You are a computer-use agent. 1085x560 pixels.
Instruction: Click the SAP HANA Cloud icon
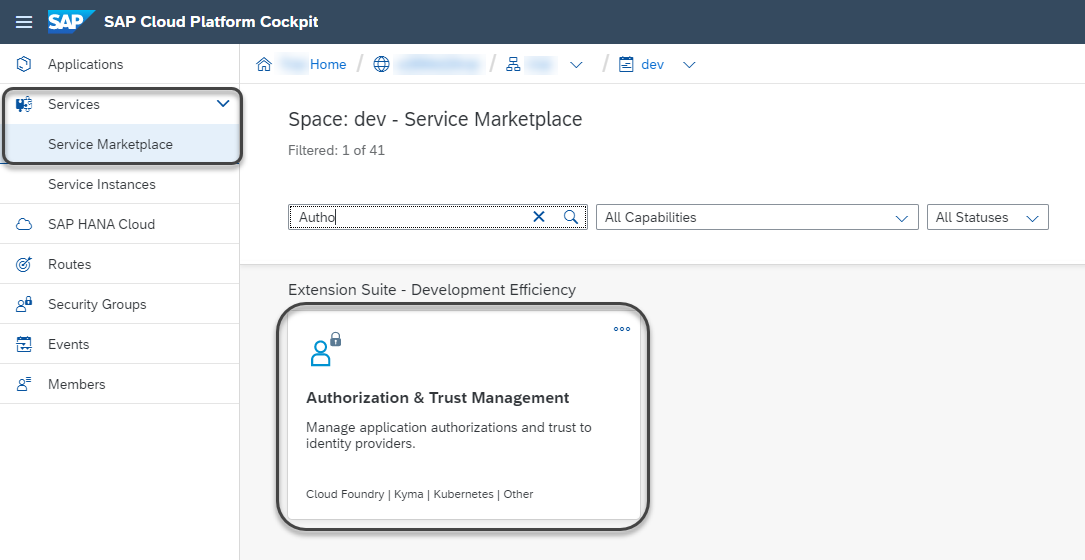[x=24, y=224]
